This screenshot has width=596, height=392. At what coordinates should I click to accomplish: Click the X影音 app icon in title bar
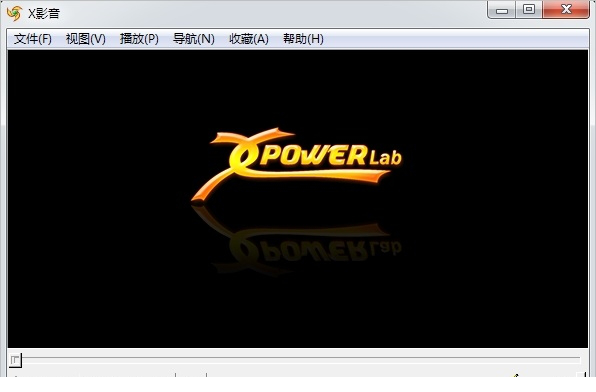[14, 13]
